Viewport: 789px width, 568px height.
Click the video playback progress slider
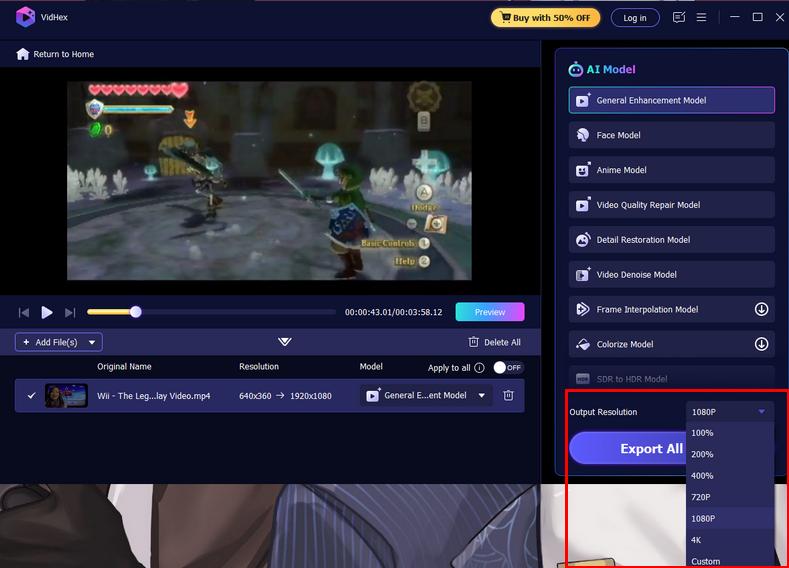210,312
